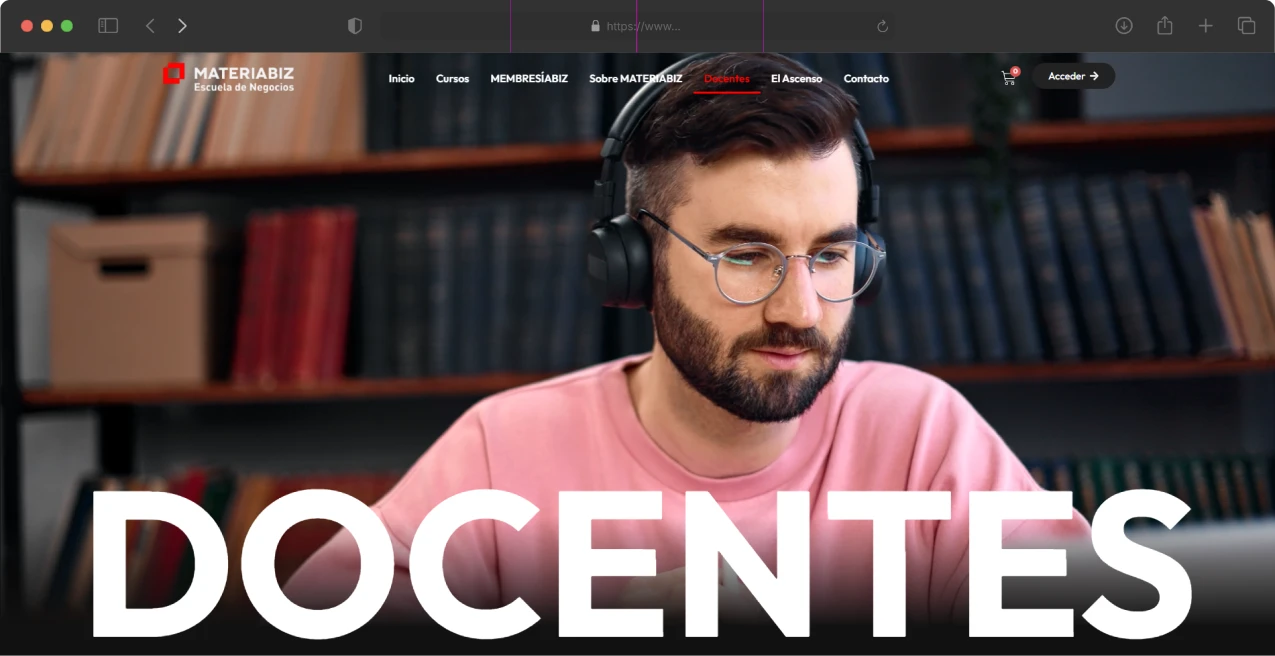Navigate to El Ascenso

[x=796, y=79]
